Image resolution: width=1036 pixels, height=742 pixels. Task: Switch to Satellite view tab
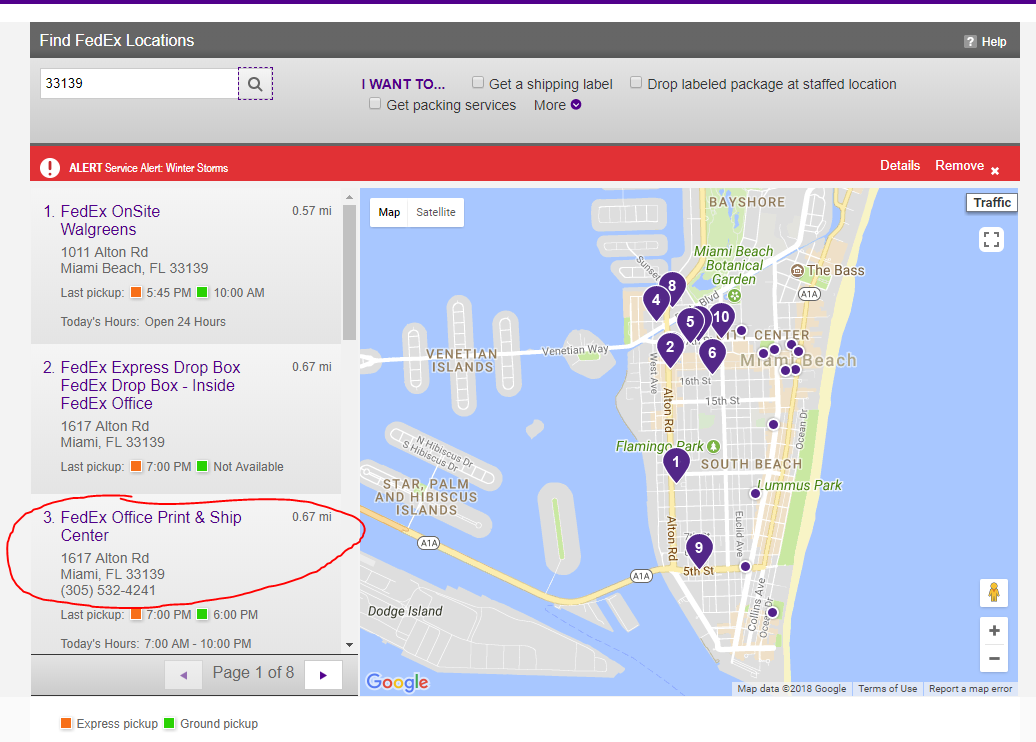[x=435, y=212]
